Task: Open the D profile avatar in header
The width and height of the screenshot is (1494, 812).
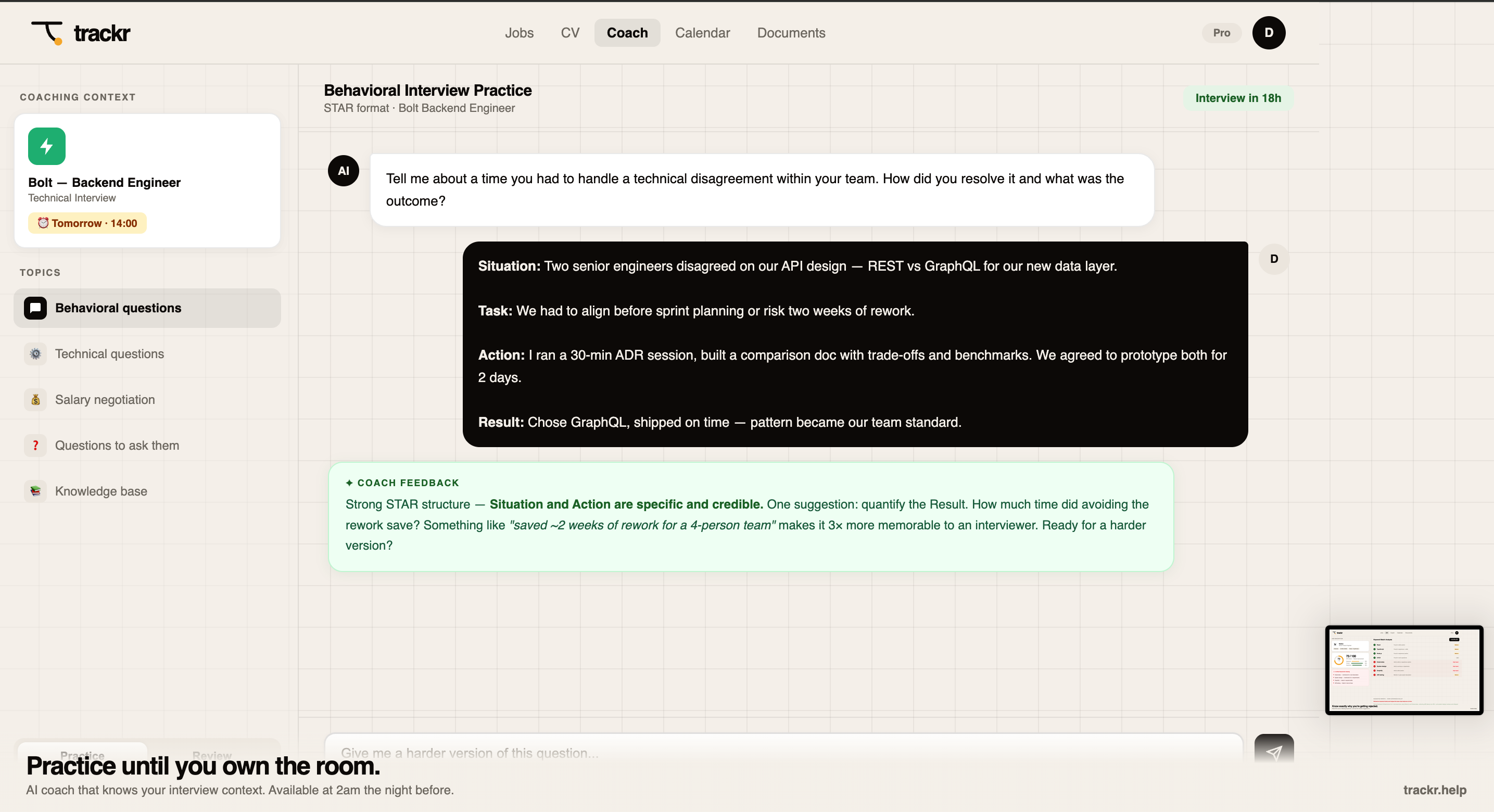Action: (1269, 32)
